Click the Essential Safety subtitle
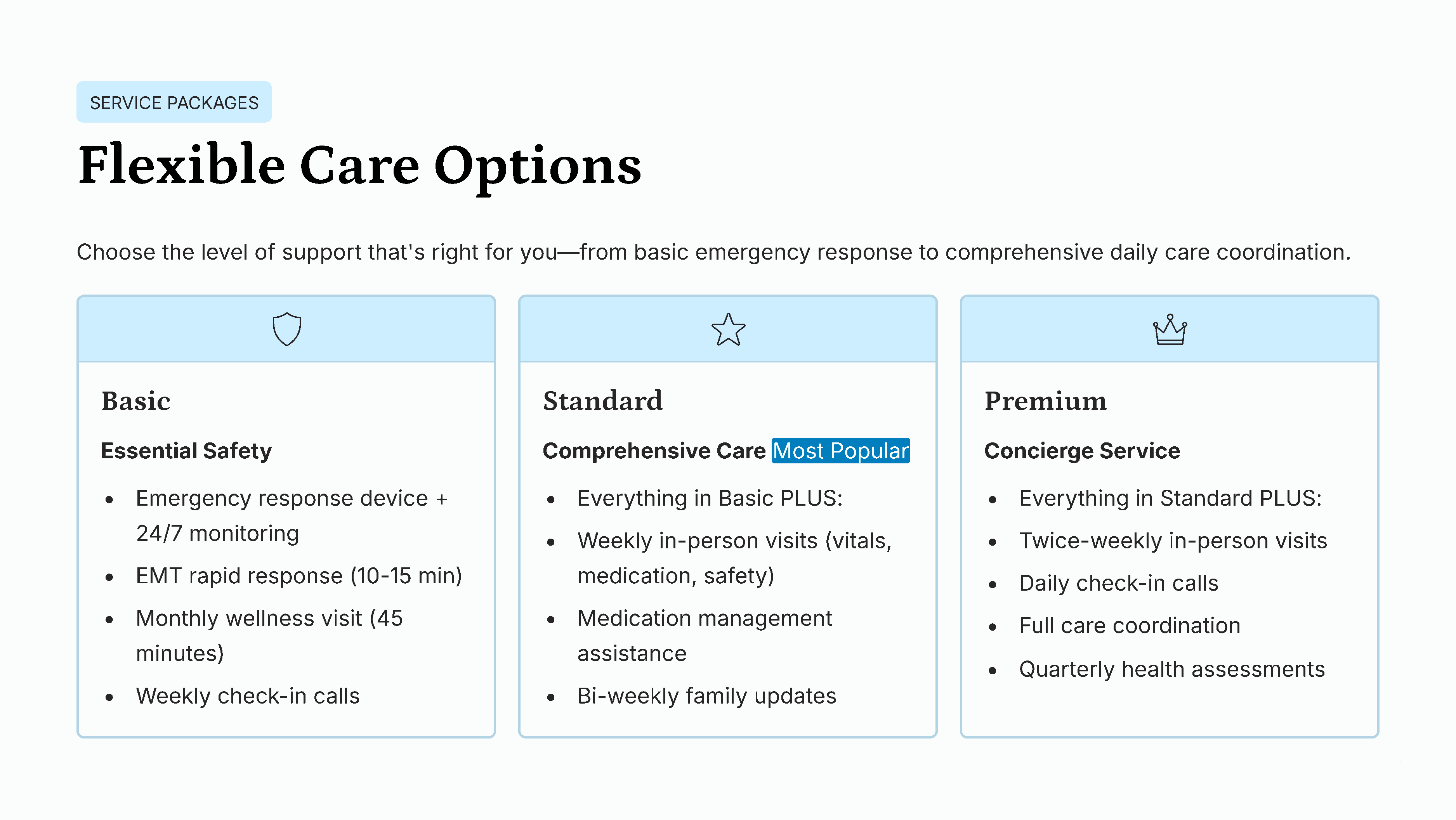Screen dimensions: 1456x820 click(x=186, y=451)
